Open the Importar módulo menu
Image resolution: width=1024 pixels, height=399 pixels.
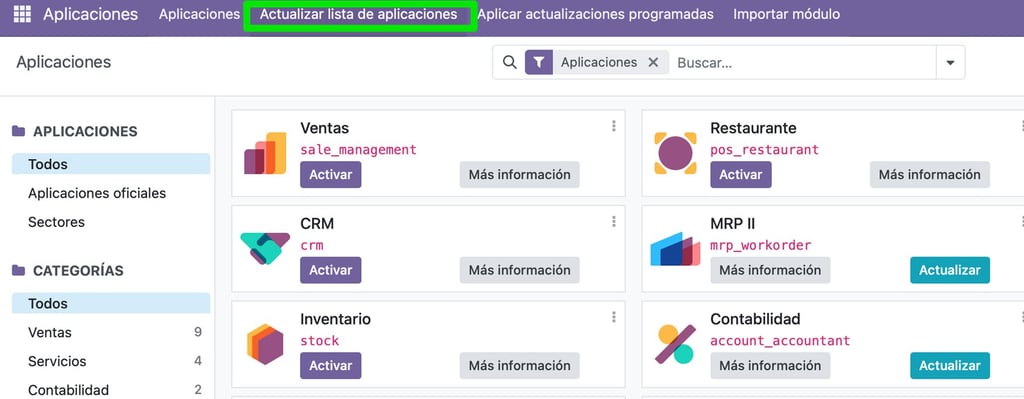point(786,14)
